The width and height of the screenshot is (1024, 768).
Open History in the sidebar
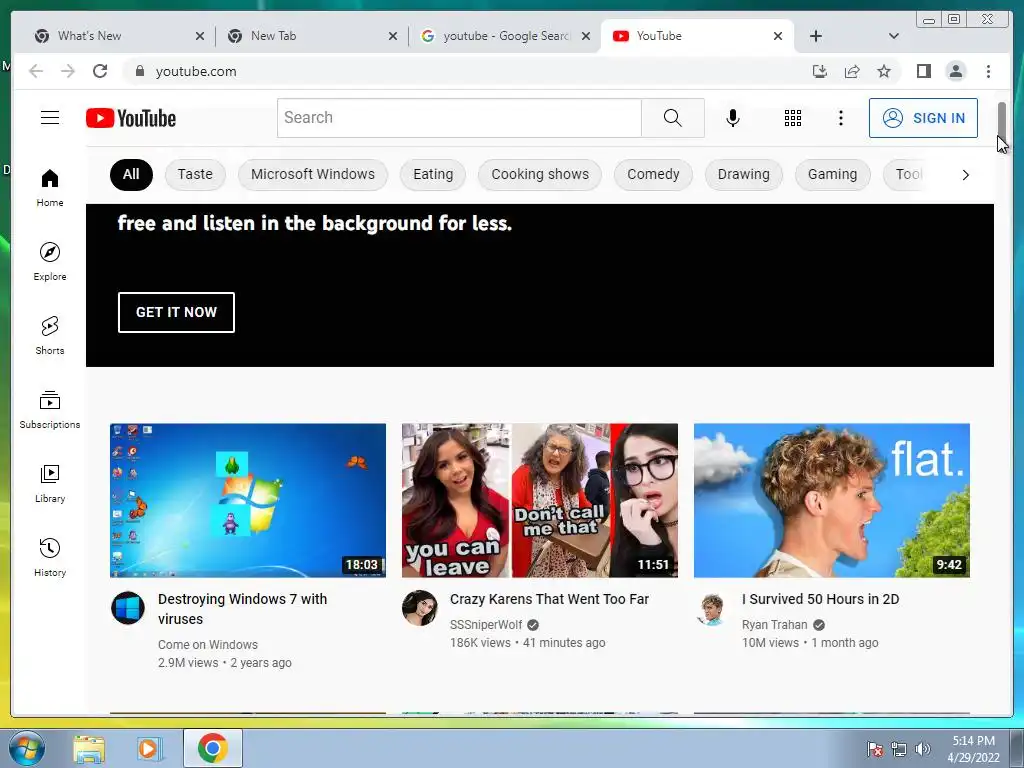click(x=50, y=557)
